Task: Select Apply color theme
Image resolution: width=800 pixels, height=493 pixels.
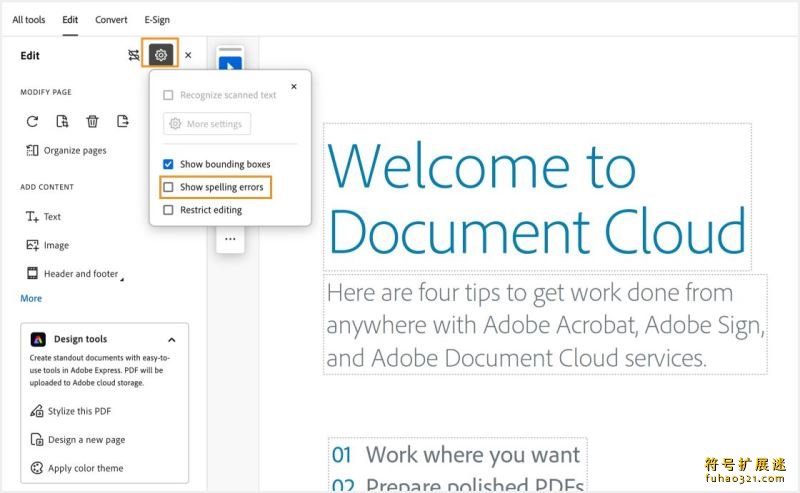Action: [x=77, y=469]
